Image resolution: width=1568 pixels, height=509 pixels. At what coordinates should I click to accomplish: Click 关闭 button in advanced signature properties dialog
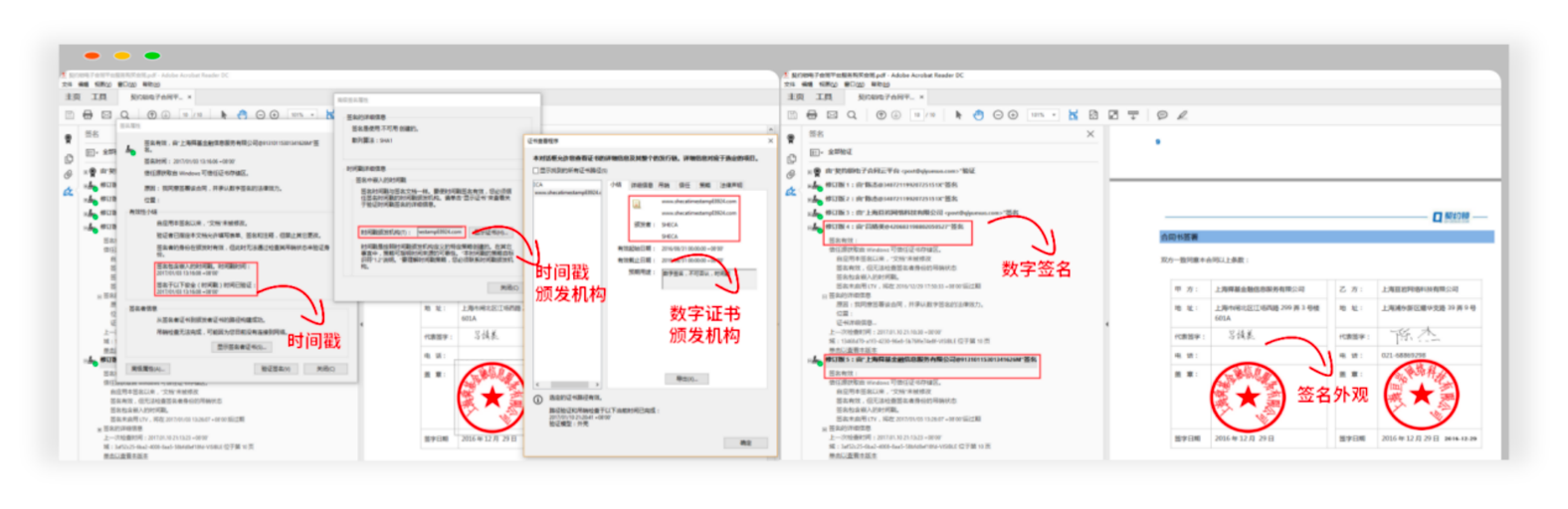tap(504, 287)
